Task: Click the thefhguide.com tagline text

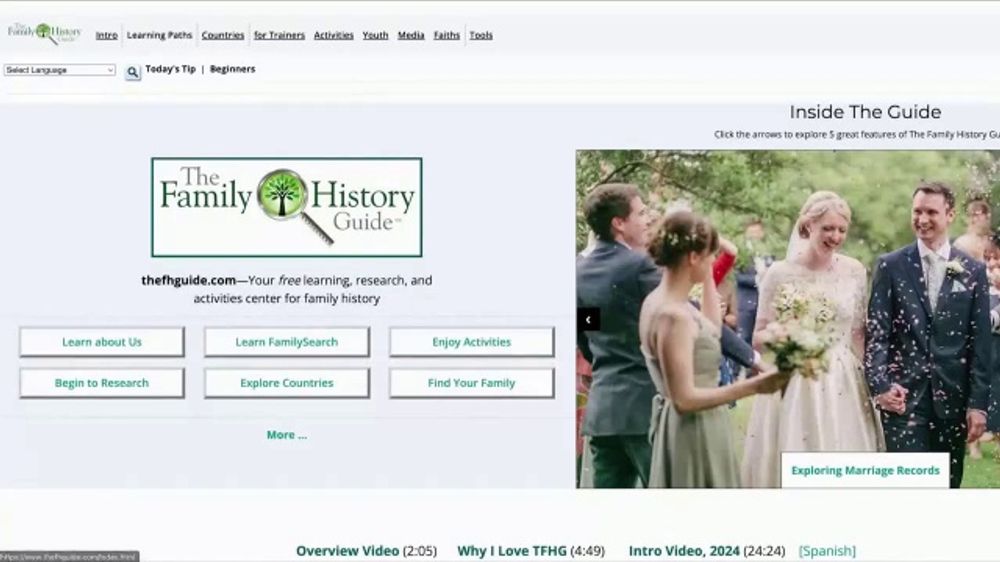Action: pos(286,289)
